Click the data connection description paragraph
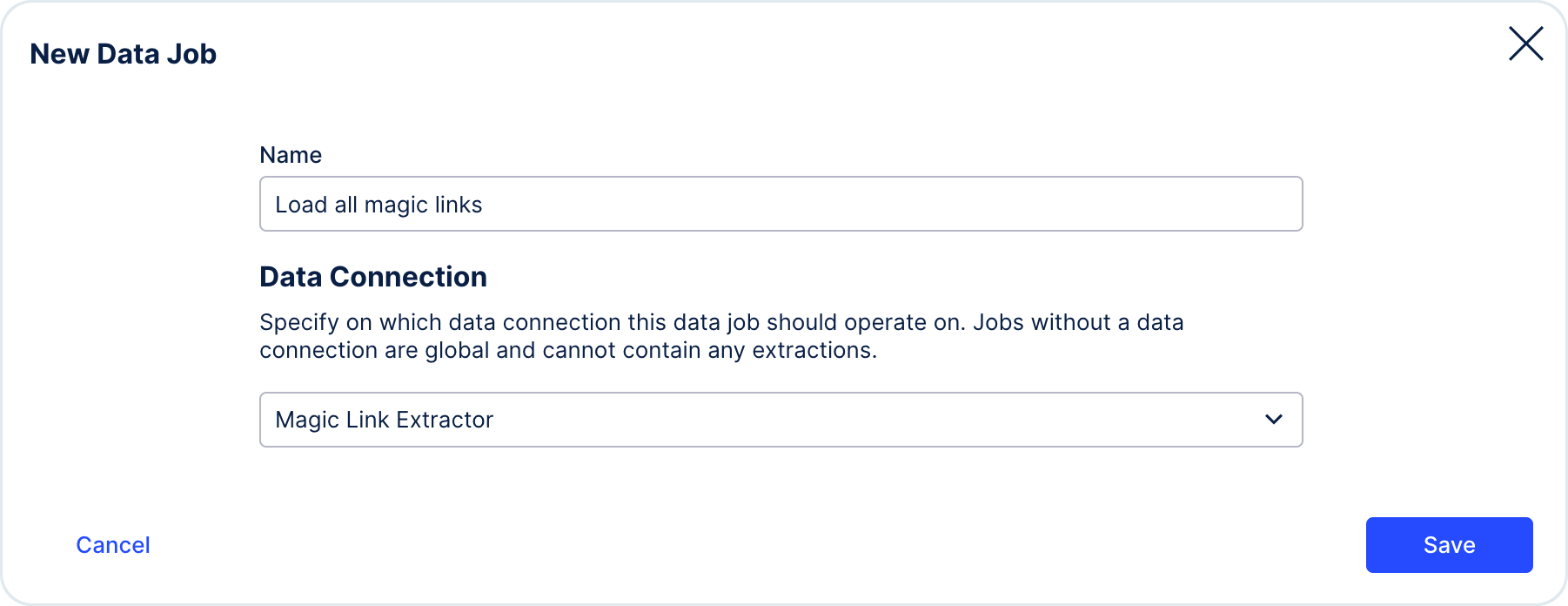Screen dimensions: 1568x606 click(x=721, y=336)
